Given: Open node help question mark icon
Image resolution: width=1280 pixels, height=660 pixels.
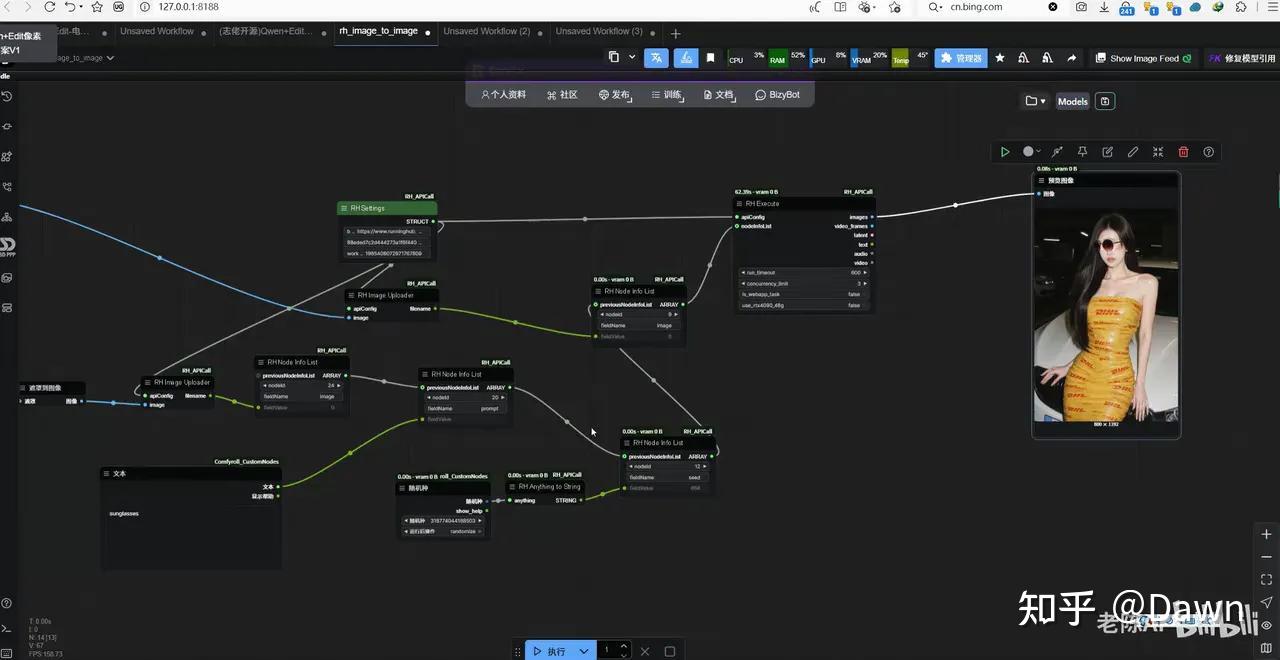Looking at the screenshot, I should click(x=1209, y=152).
